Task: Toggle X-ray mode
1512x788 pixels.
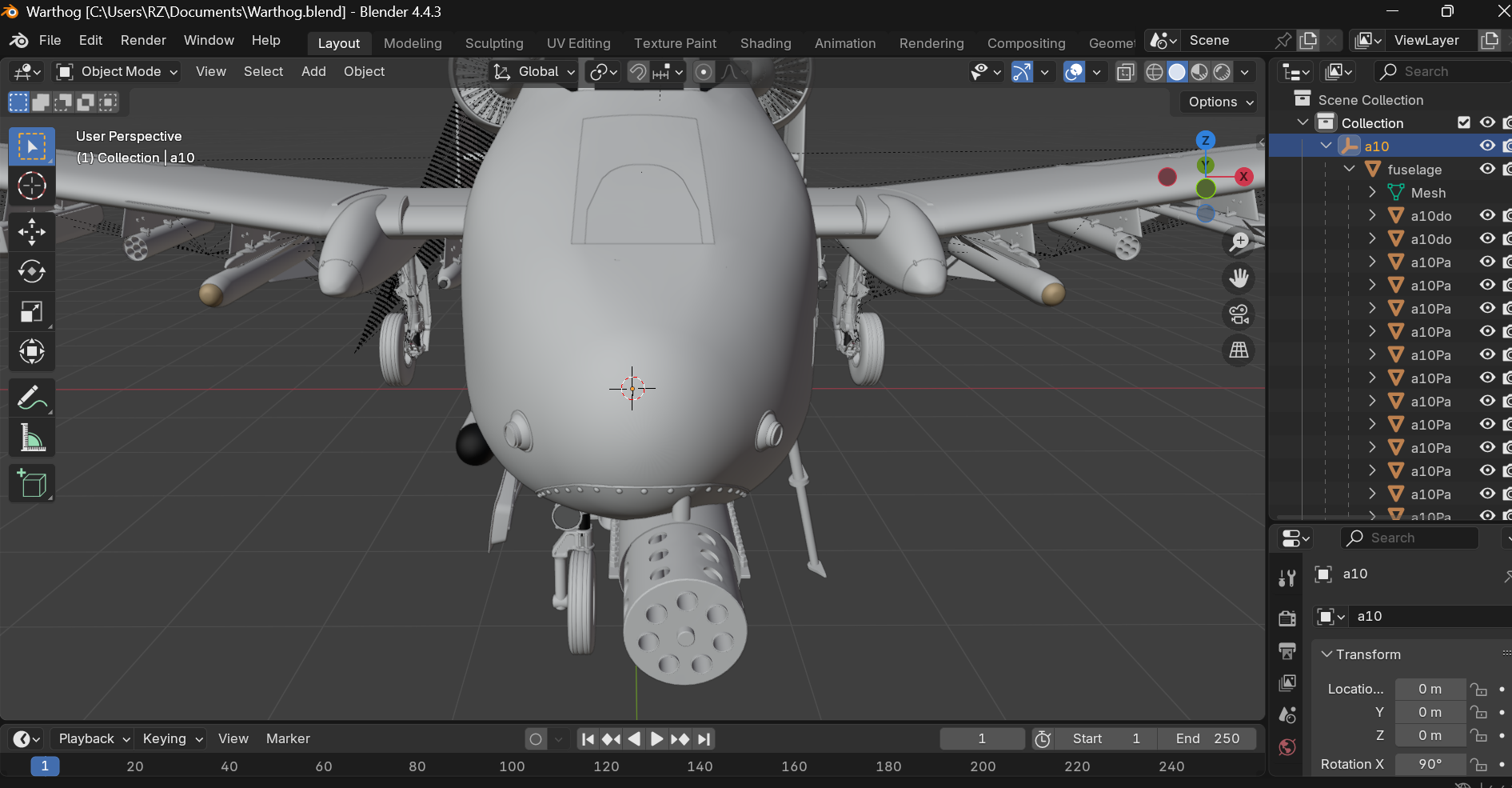Action: click(1126, 72)
